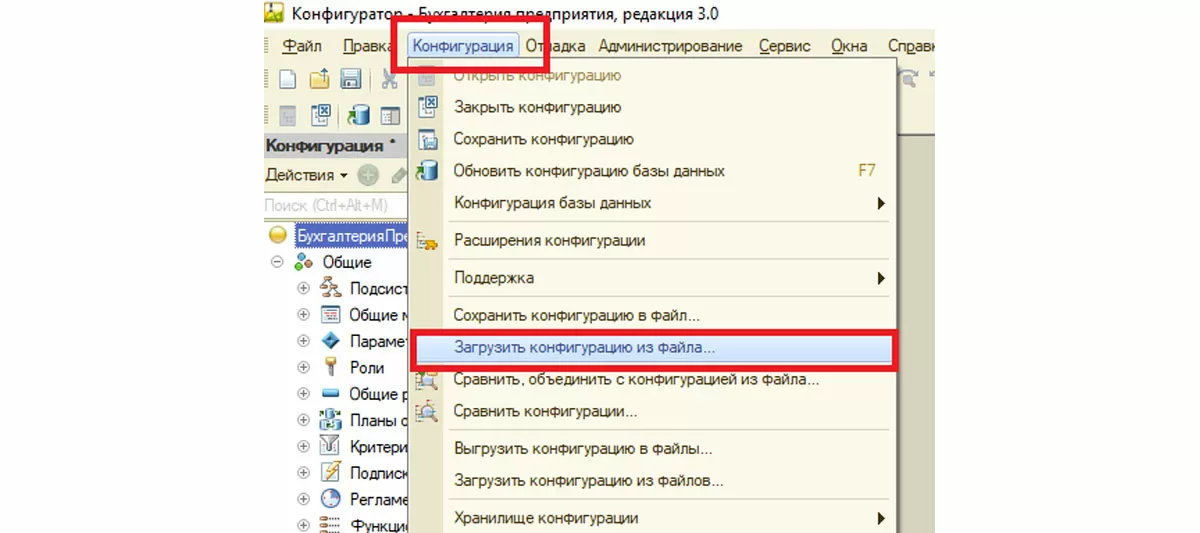The image size is (1200, 533).
Task: Open the Правка menu
Action: [x=366, y=46]
